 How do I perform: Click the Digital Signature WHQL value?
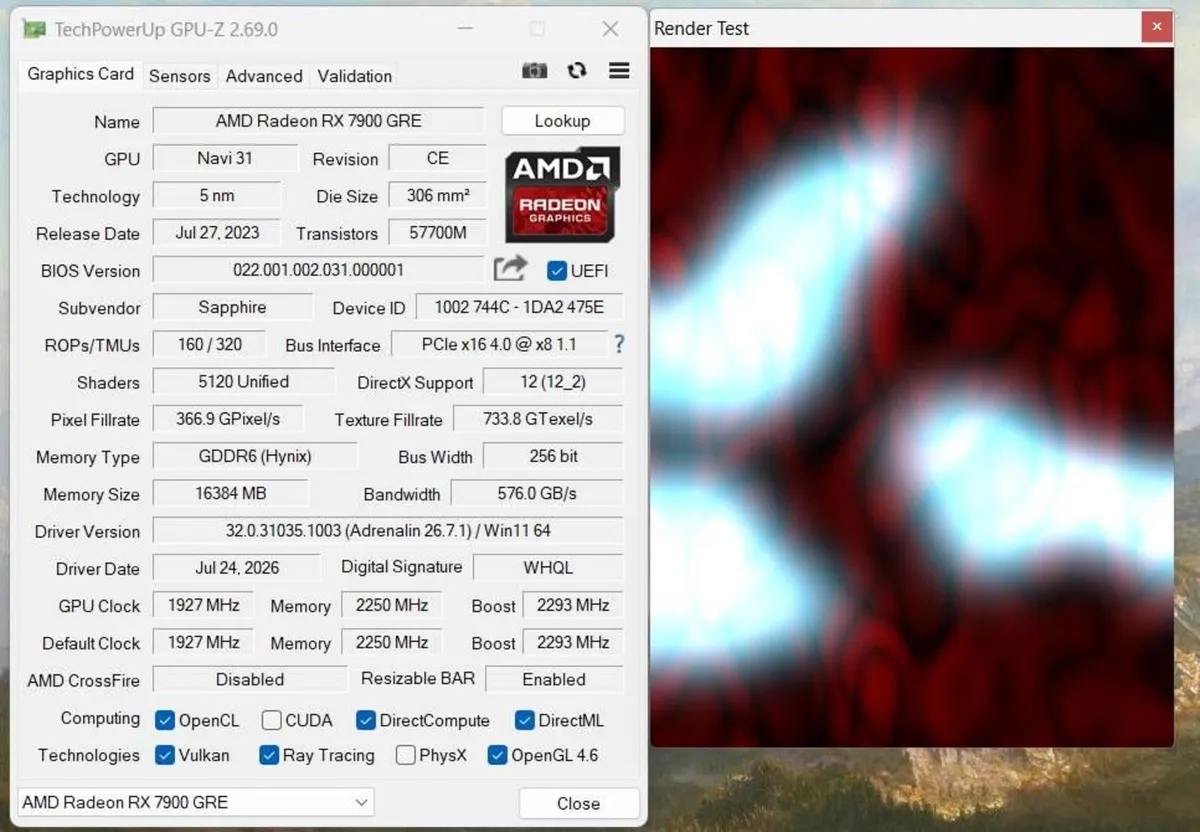coord(548,567)
